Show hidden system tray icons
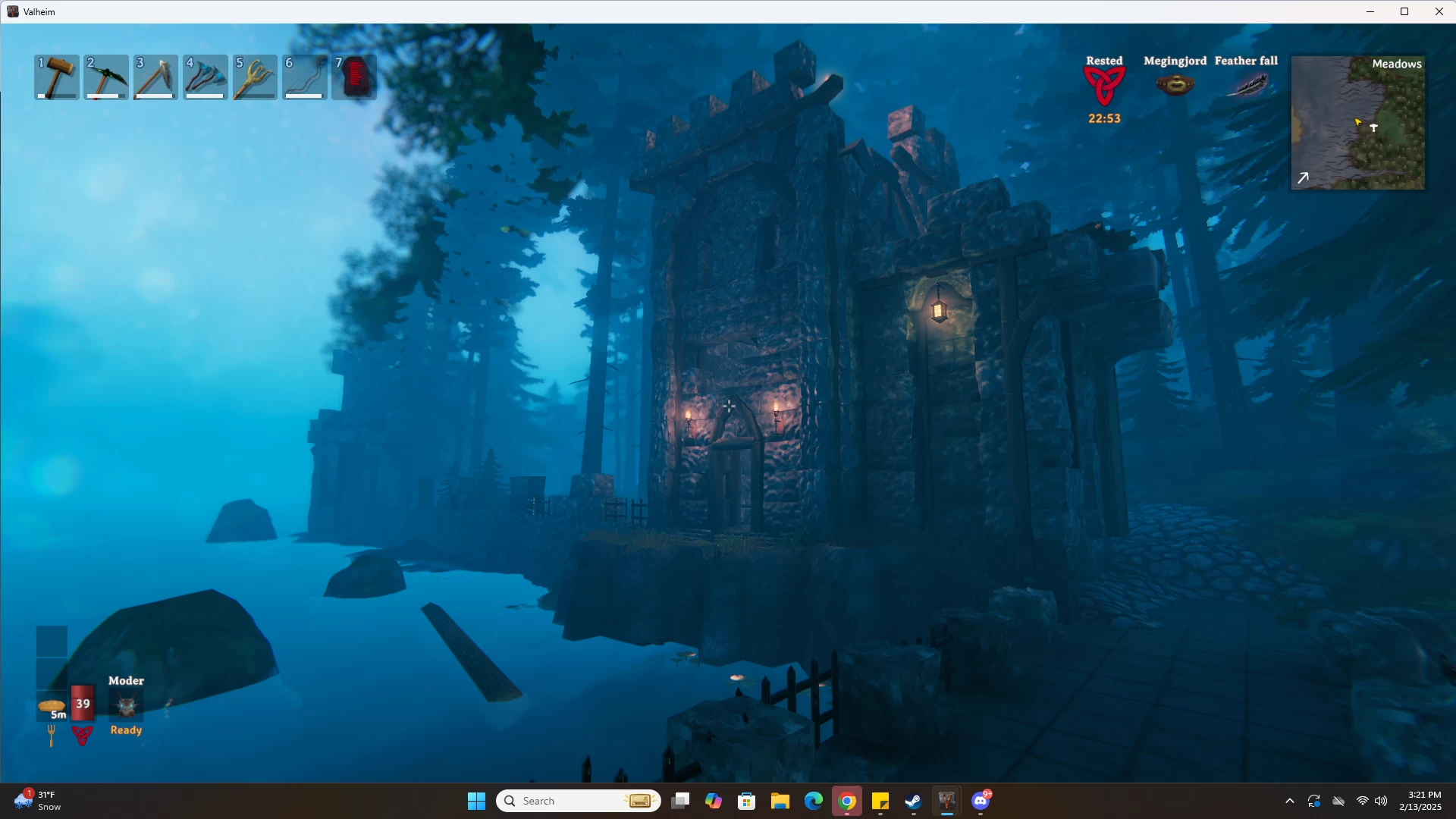The image size is (1456, 819). (x=1290, y=801)
